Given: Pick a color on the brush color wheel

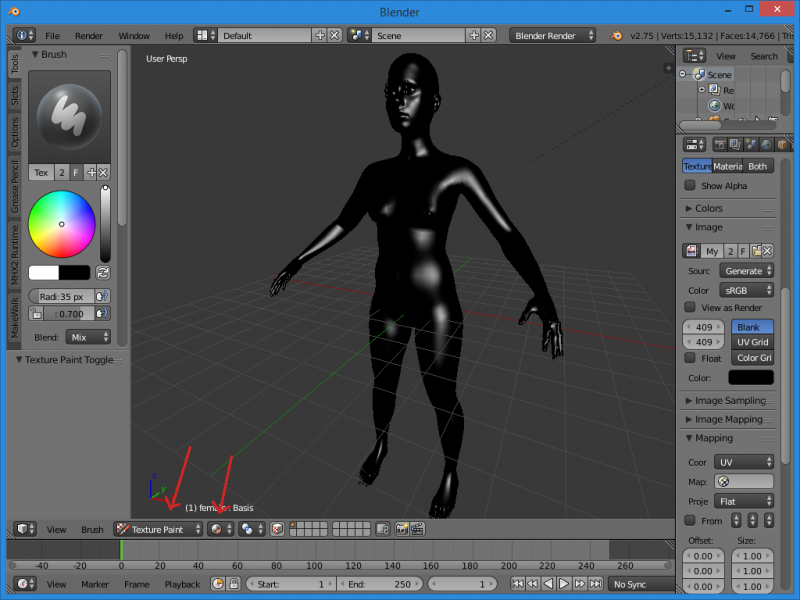Looking at the screenshot, I should [62, 223].
